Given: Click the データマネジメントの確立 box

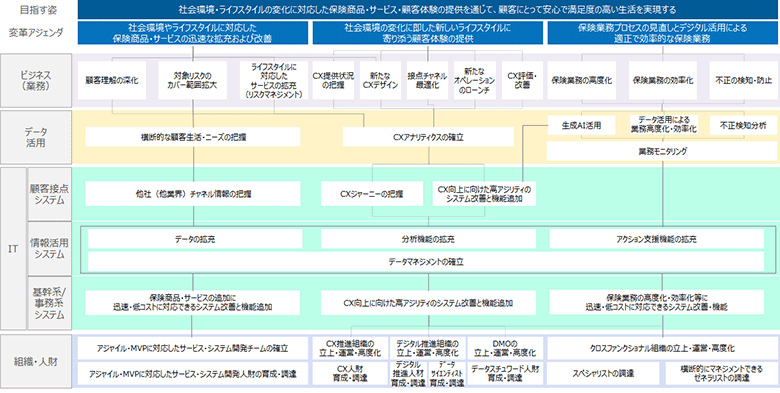Looking at the screenshot, I should click(426, 262).
